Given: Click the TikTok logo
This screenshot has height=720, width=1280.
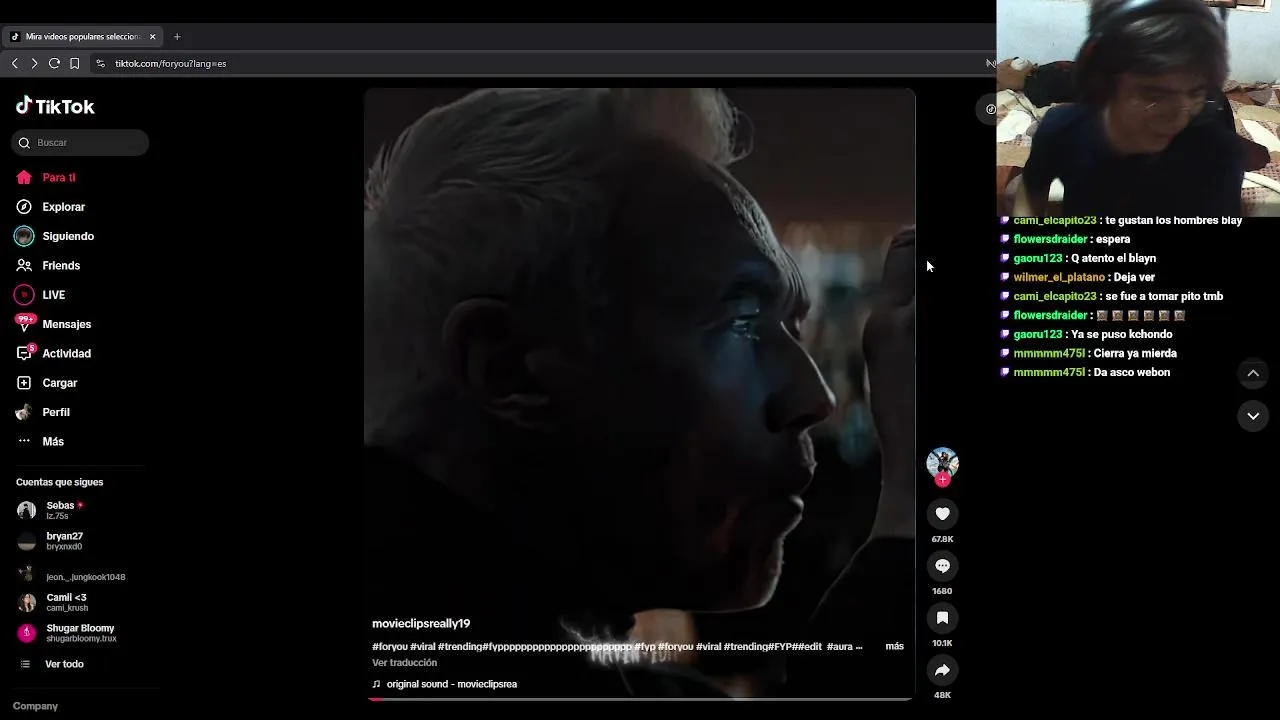Looking at the screenshot, I should pyautogui.click(x=55, y=106).
